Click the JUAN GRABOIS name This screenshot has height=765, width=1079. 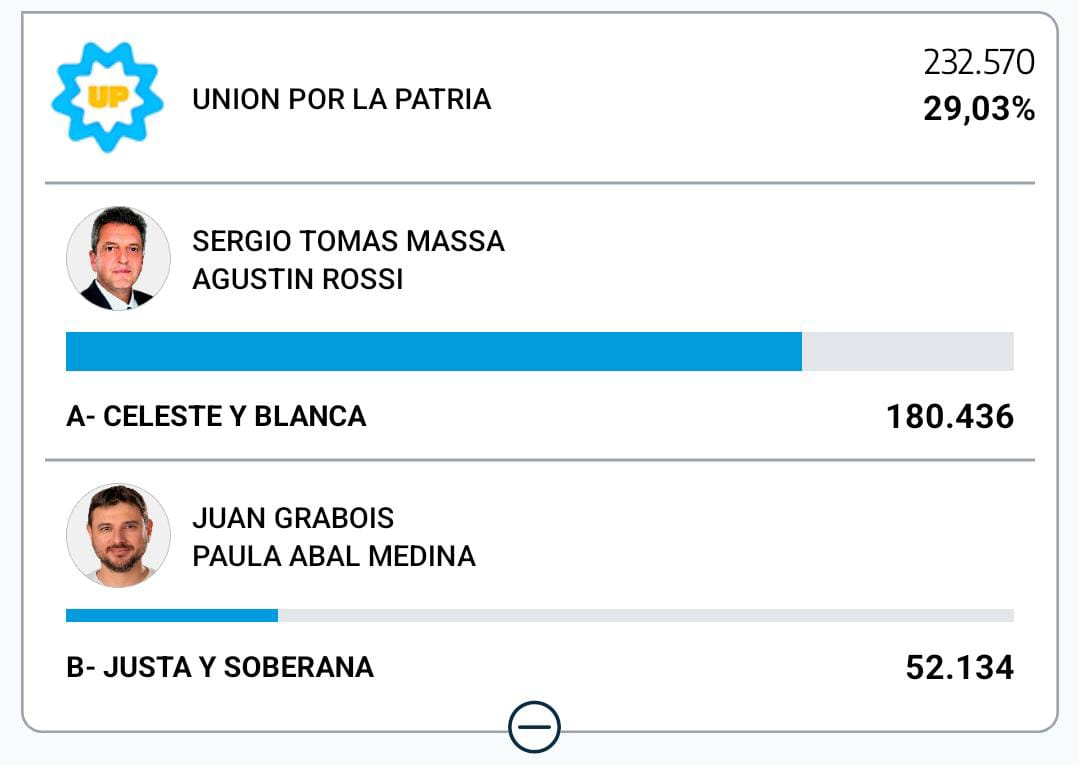pos(293,518)
